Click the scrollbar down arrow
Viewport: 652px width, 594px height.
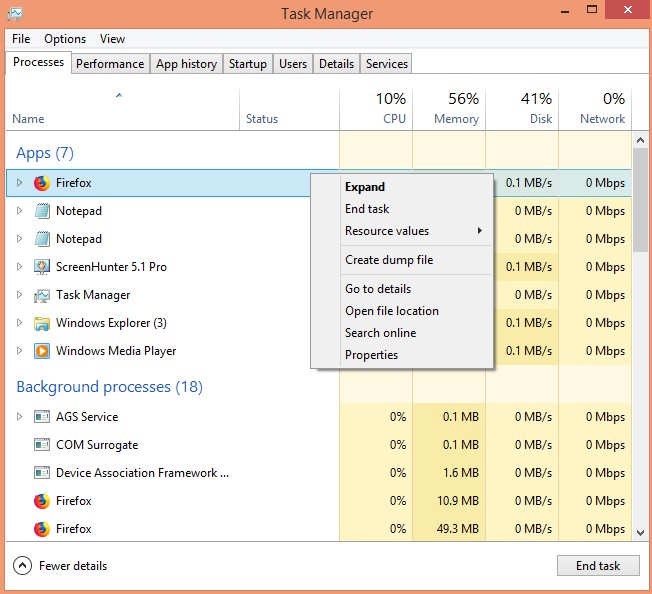pos(640,533)
